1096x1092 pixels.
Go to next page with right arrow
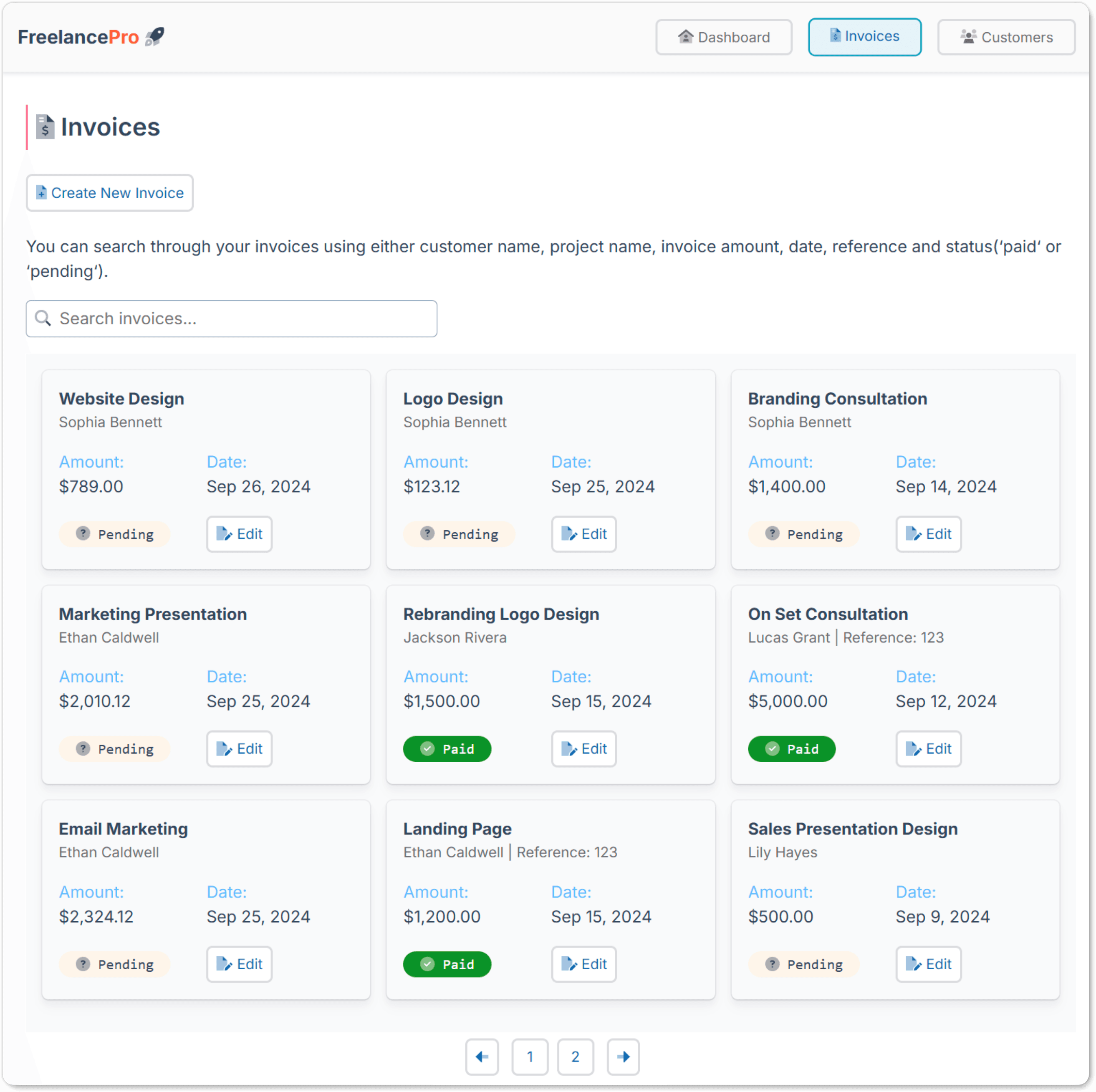tap(623, 1056)
